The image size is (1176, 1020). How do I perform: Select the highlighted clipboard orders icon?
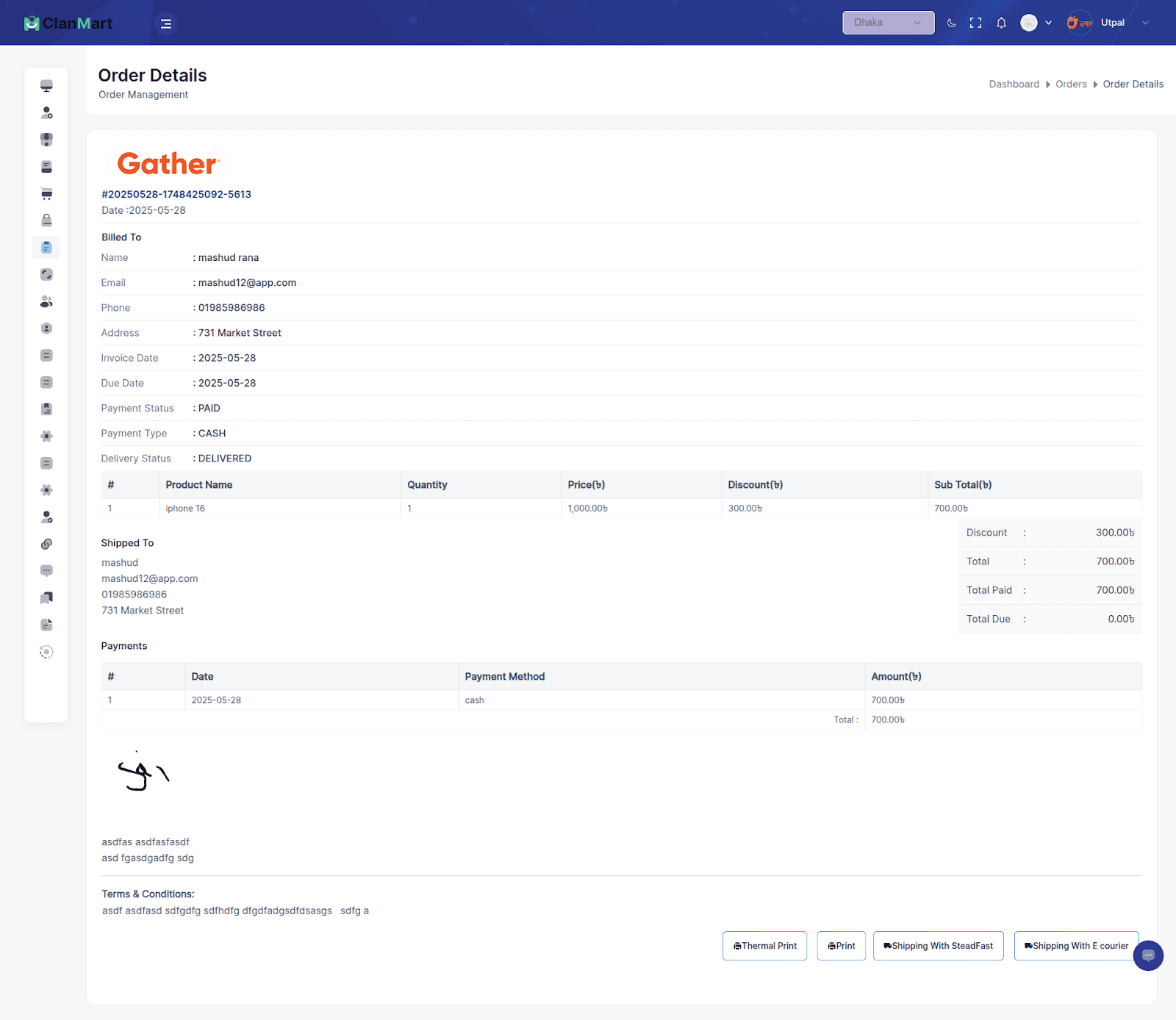point(46,248)
